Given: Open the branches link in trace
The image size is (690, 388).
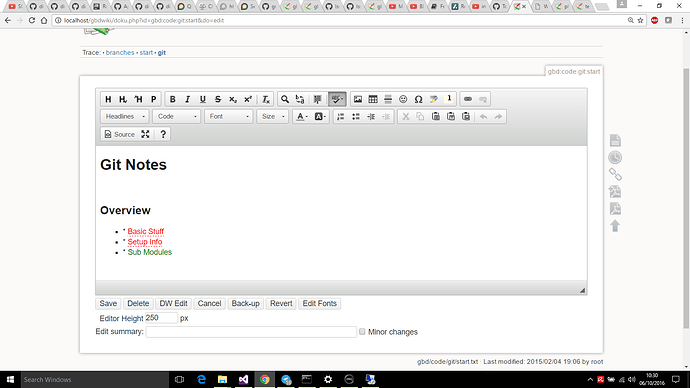Looking at the screenshot, I should tap(120, 52).
